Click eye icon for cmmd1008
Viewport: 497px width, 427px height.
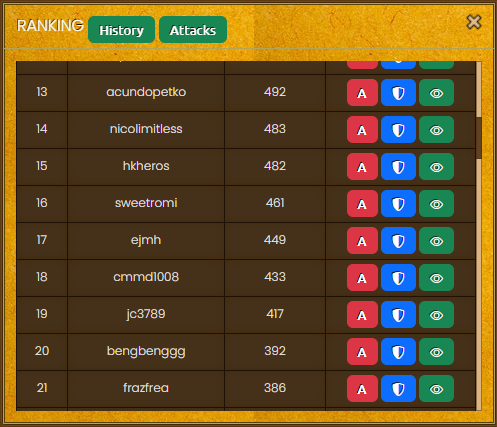(x=436, y=278)
